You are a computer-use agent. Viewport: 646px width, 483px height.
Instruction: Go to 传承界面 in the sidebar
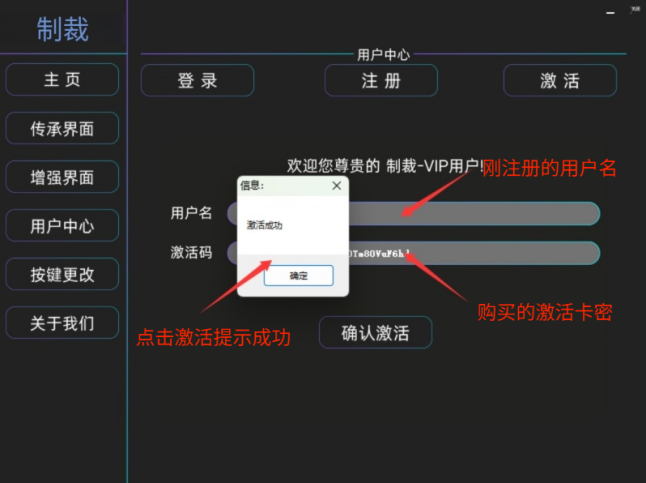pos(62,128)
